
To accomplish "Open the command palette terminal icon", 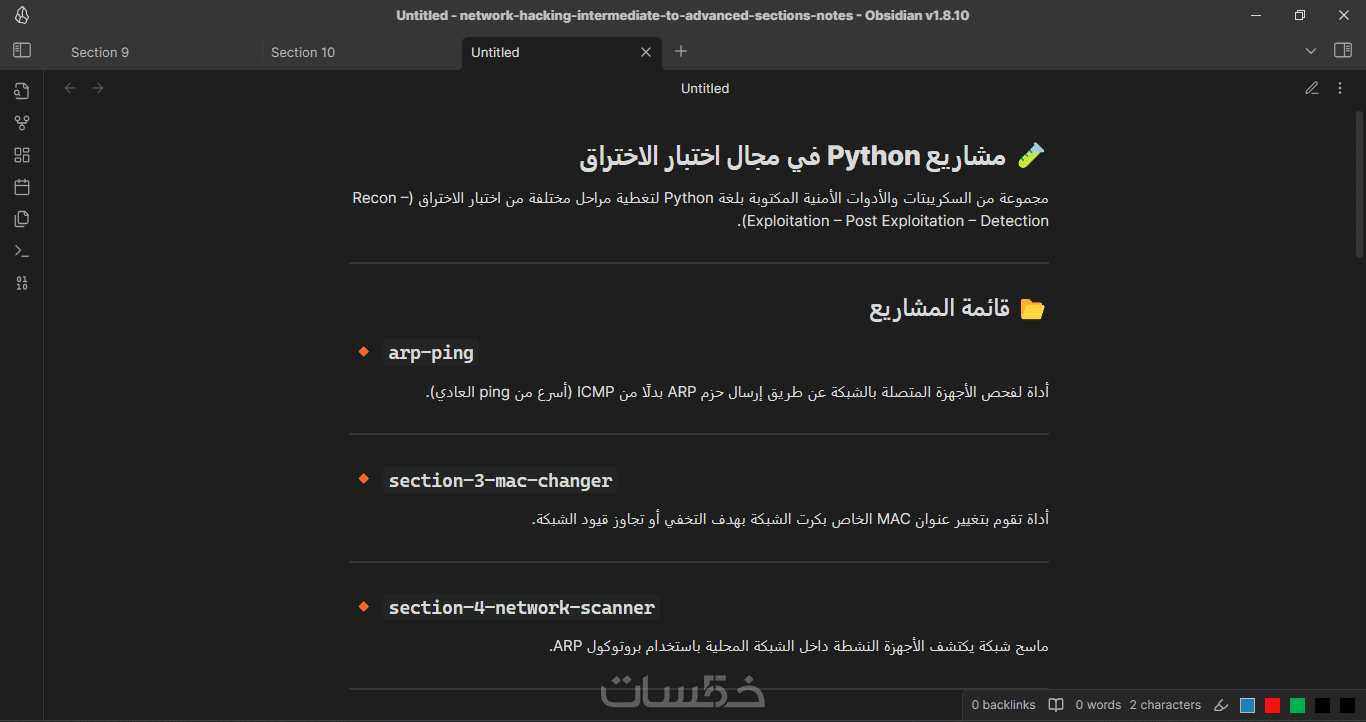I will pyautogui.click(x=22, y=251).
